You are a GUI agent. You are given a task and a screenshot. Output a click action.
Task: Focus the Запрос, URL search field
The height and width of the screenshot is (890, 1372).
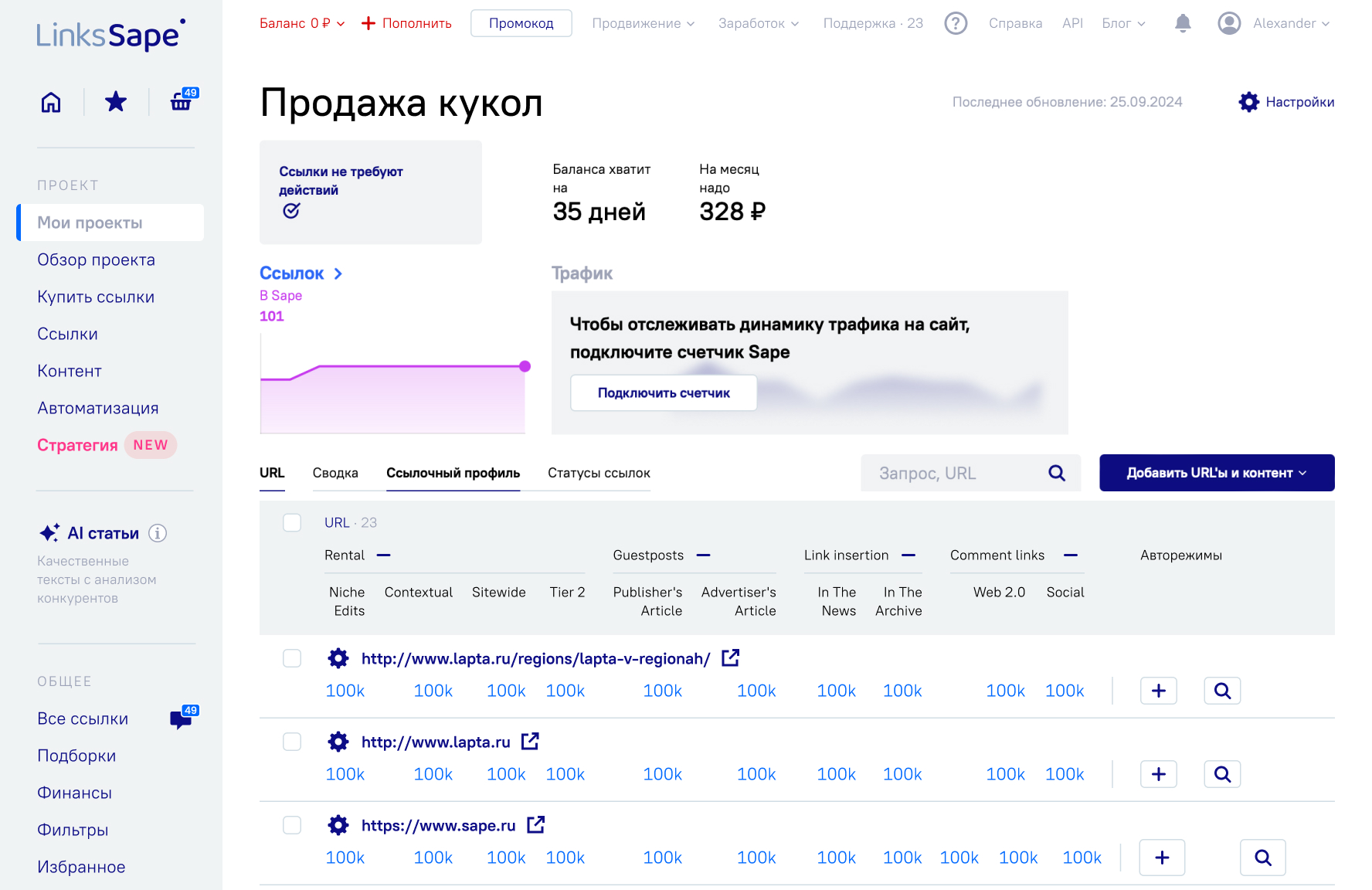point(971,473)
